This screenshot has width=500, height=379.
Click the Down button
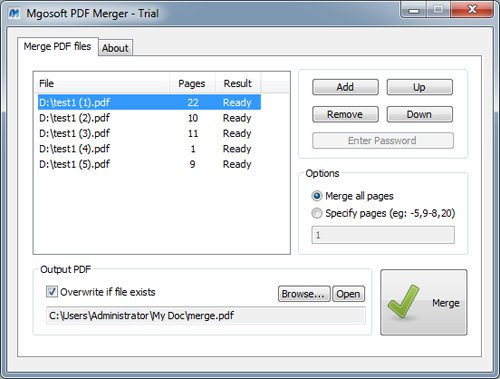[x=420, y=115]
